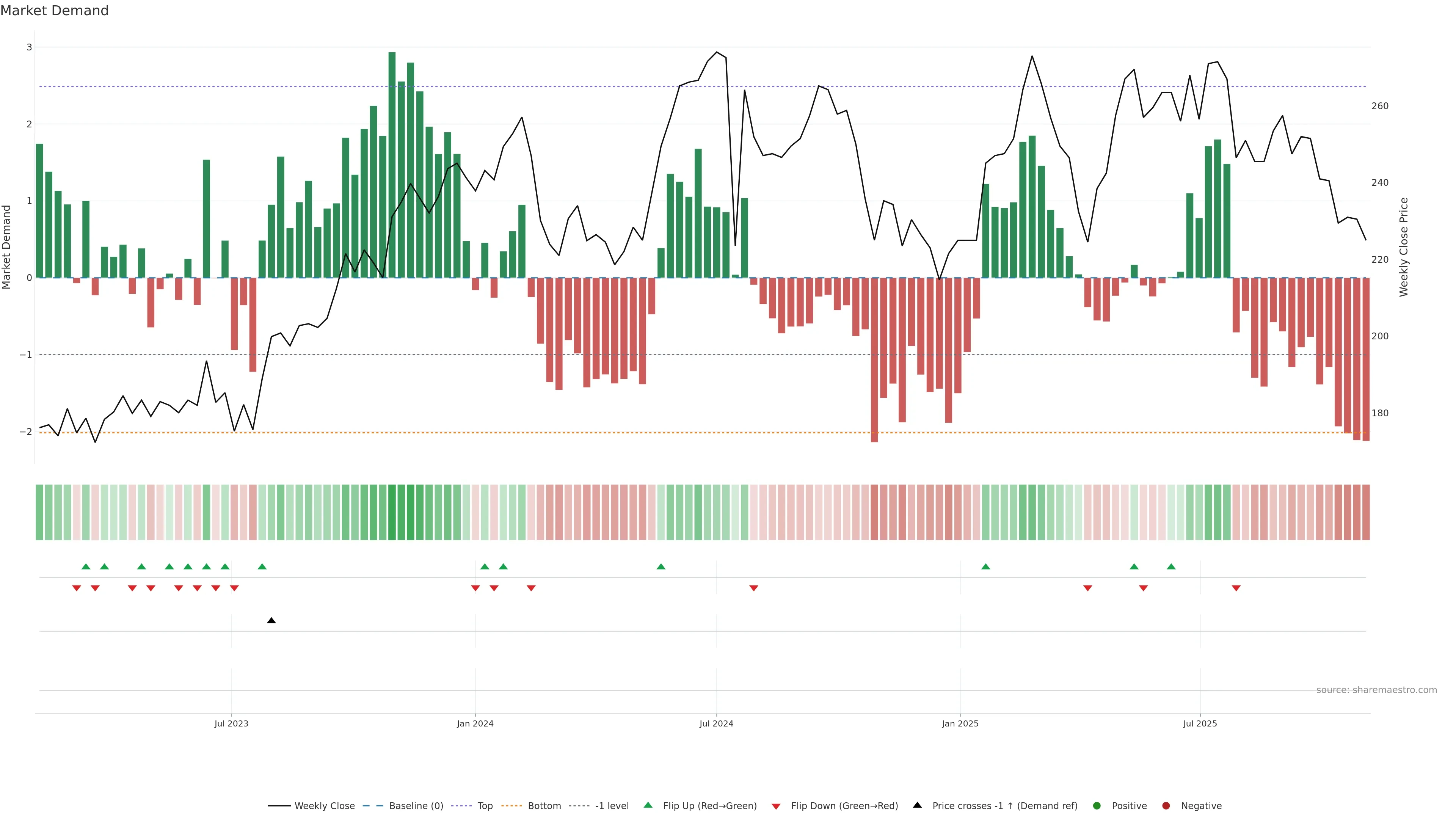This screenshot has height=819, width=1456.
Task: Toggle the -1 level legend entry
Action: coord(612,806)
